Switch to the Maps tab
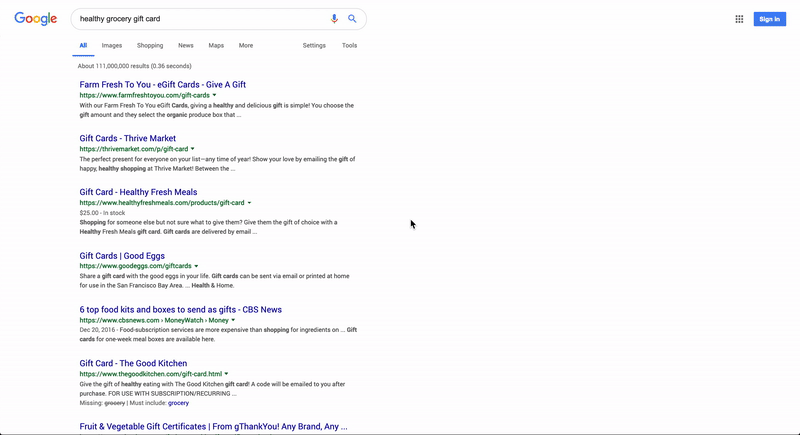This screenshot has width=800, height=435. point(216,45)
